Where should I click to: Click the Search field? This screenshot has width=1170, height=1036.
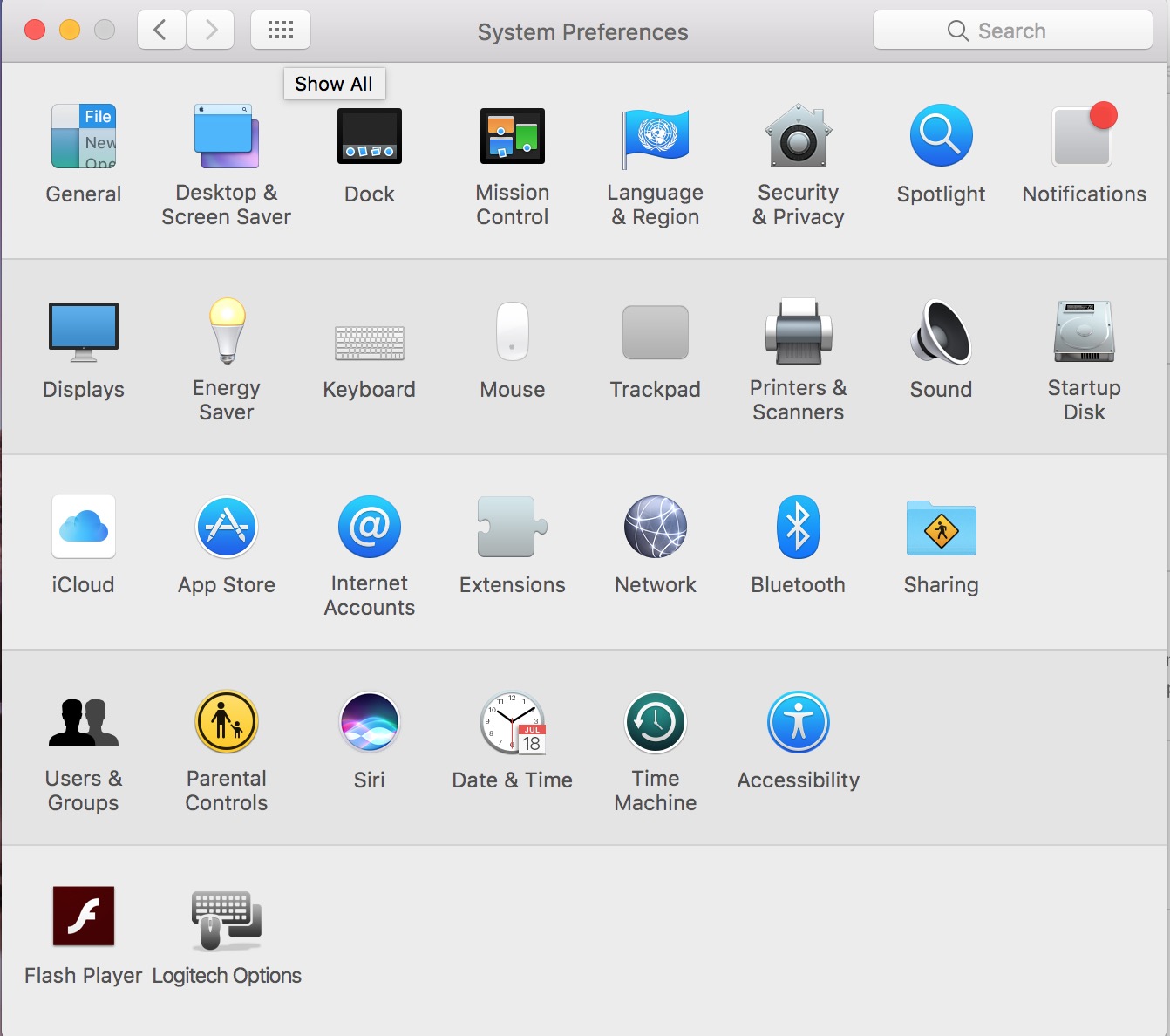click(x=1012, y=31)
